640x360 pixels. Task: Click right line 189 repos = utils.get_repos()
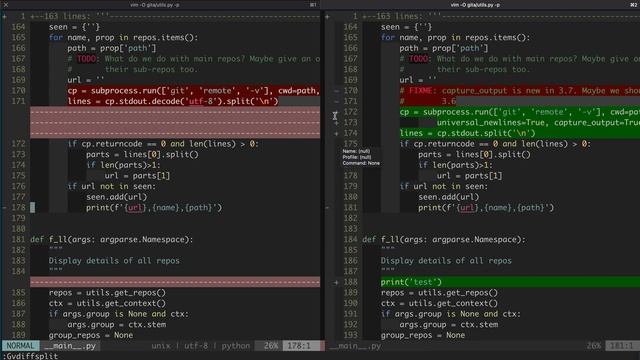(440, 293)
